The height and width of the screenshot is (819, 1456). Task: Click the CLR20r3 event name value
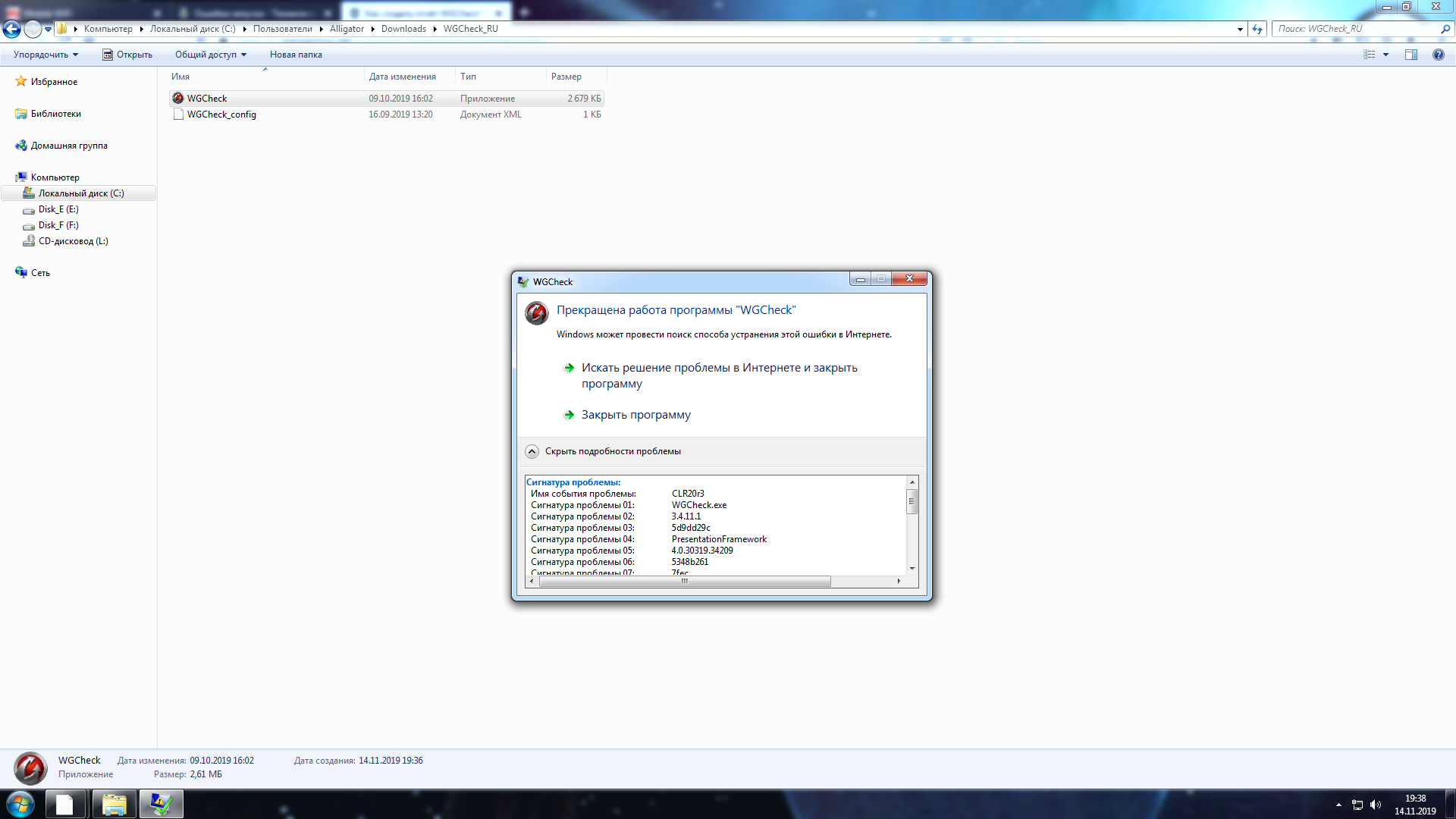(x=688, y=494)
